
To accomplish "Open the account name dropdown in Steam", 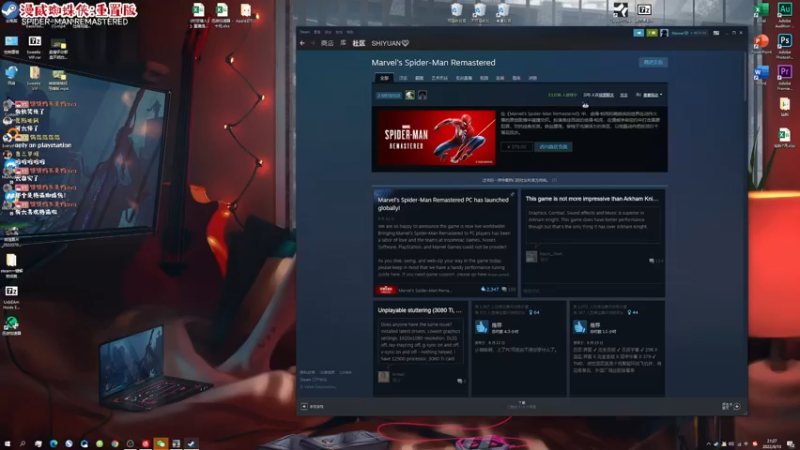I will pos(689,33).
